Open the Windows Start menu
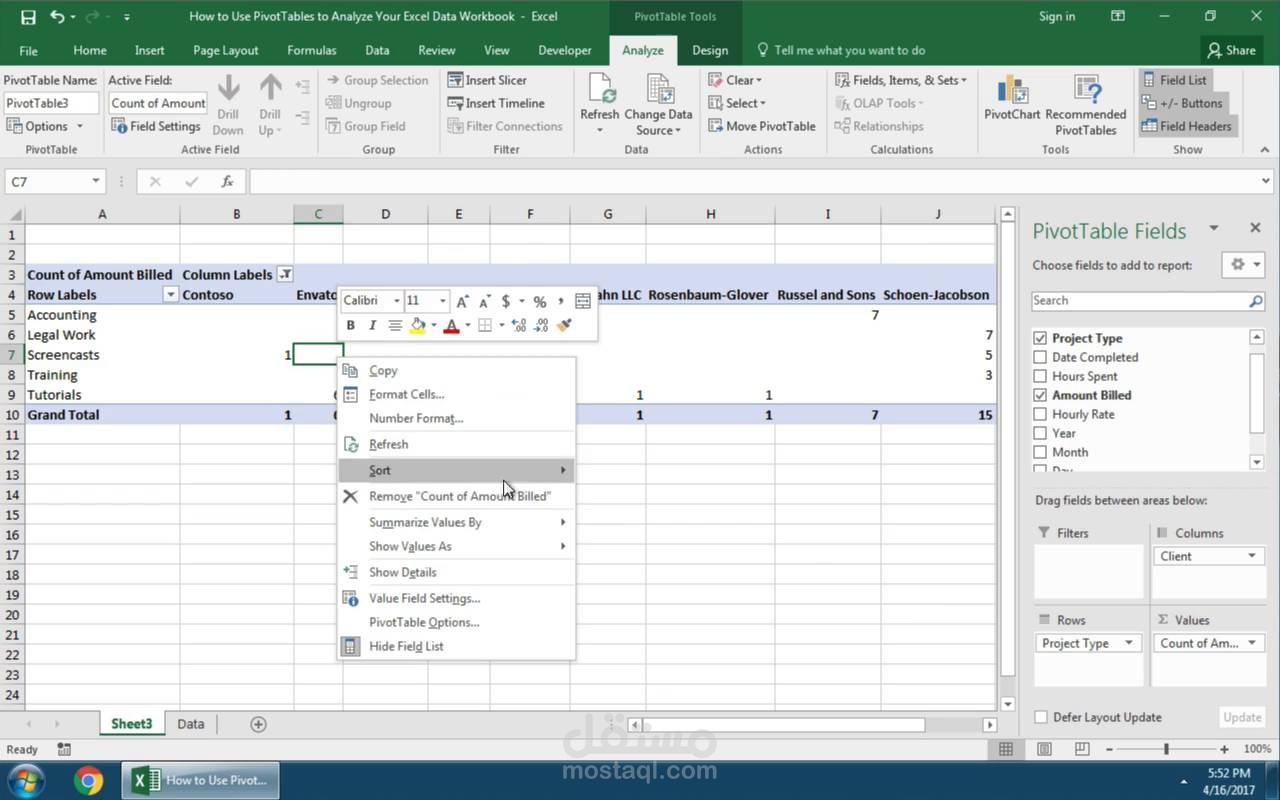The height and width of the screenshot is (800, 1280). point(27,780)
